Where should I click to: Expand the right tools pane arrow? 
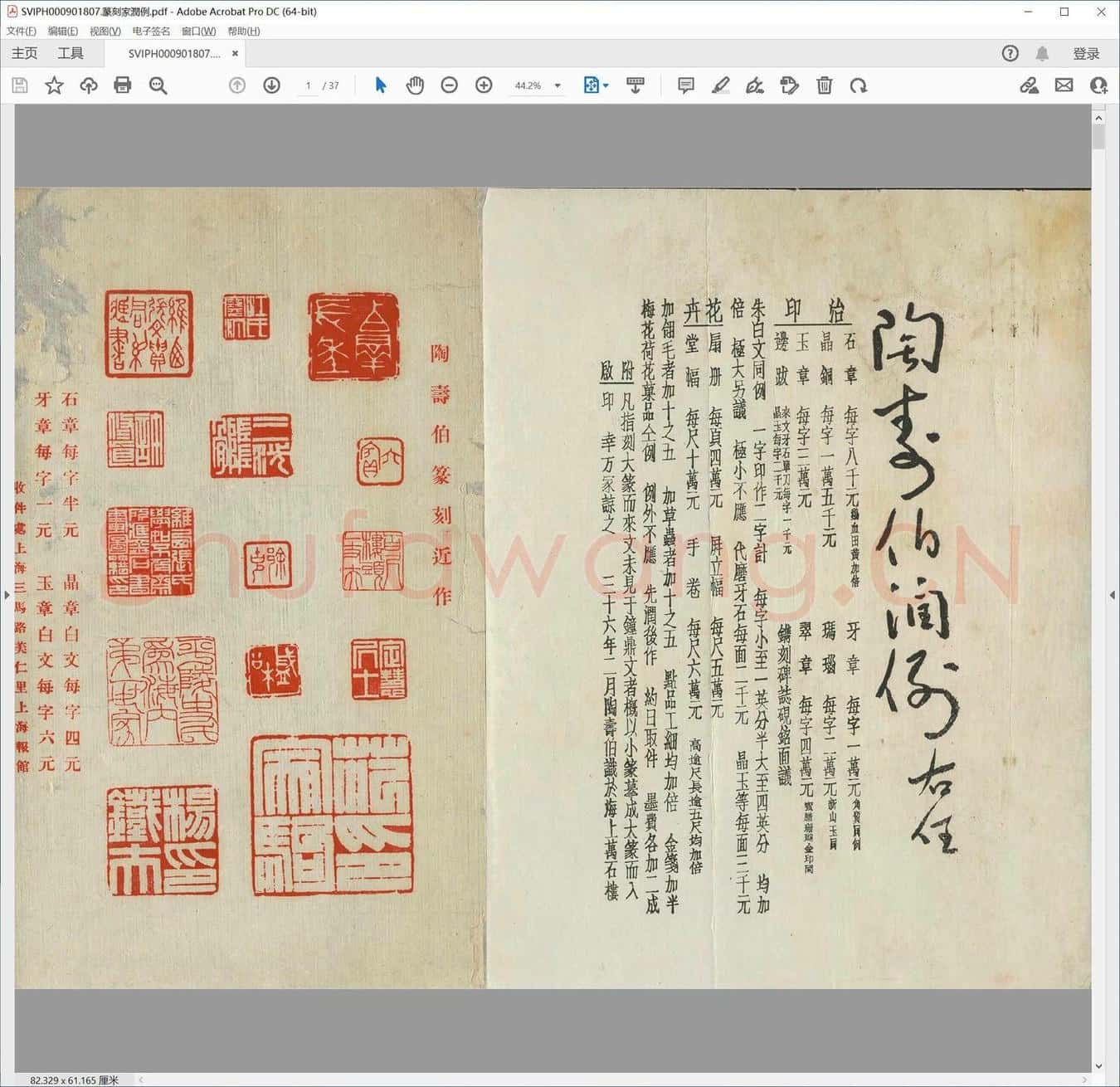click(1113, 595)
